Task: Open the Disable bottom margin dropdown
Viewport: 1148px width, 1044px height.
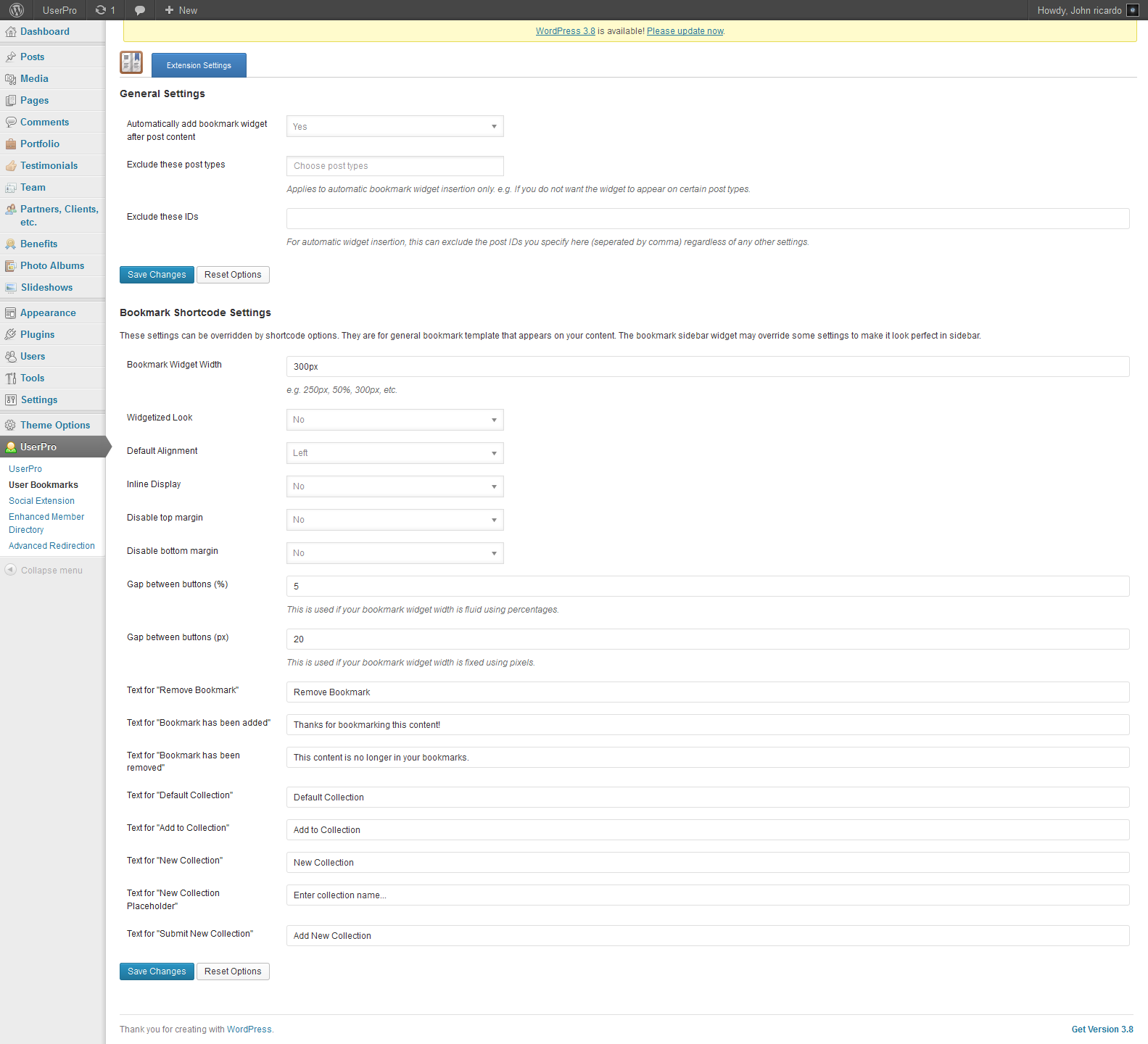Action: [x=395, y=553]
